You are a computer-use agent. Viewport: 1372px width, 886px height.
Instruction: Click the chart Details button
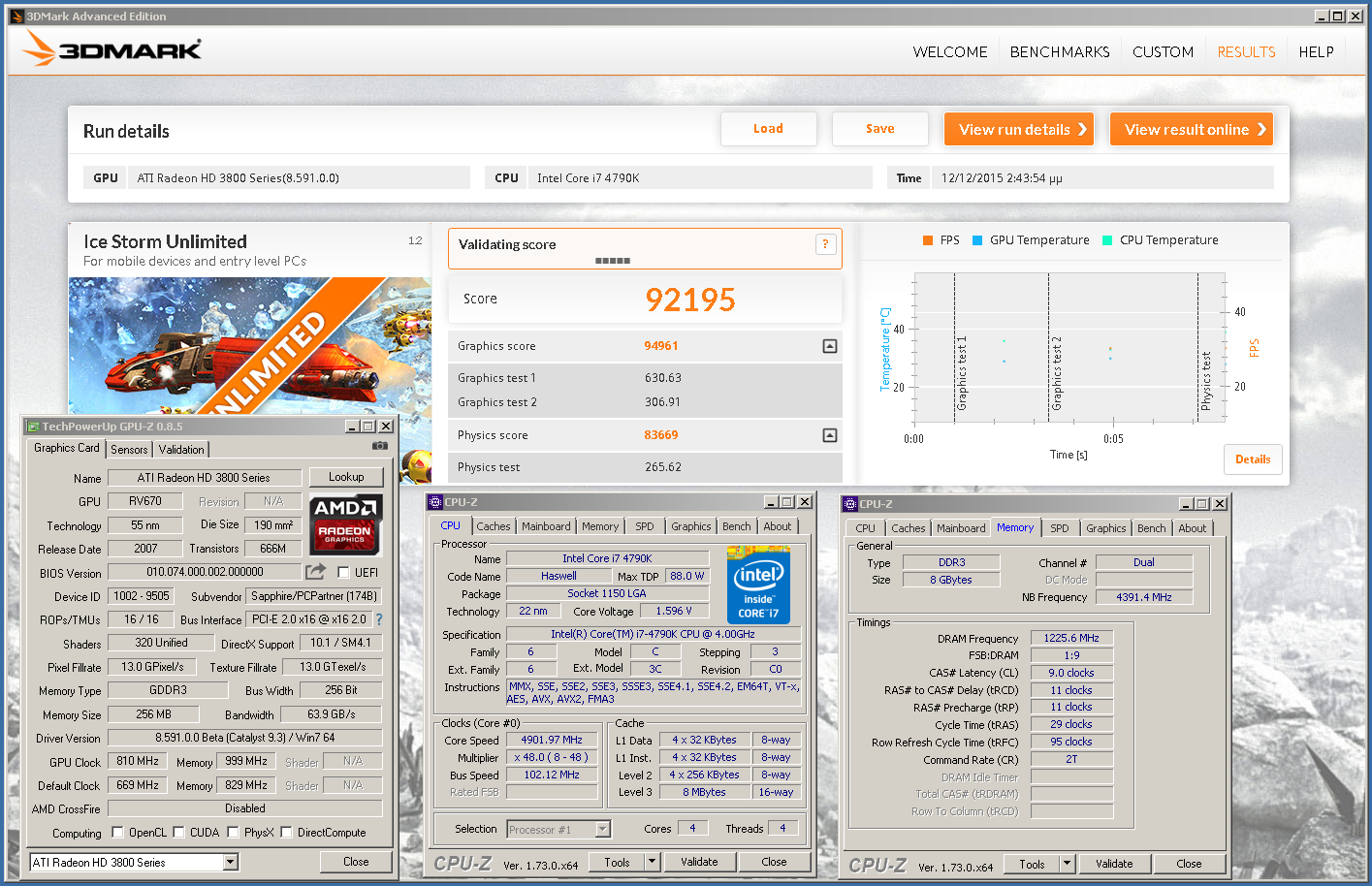click(1253, 459)
